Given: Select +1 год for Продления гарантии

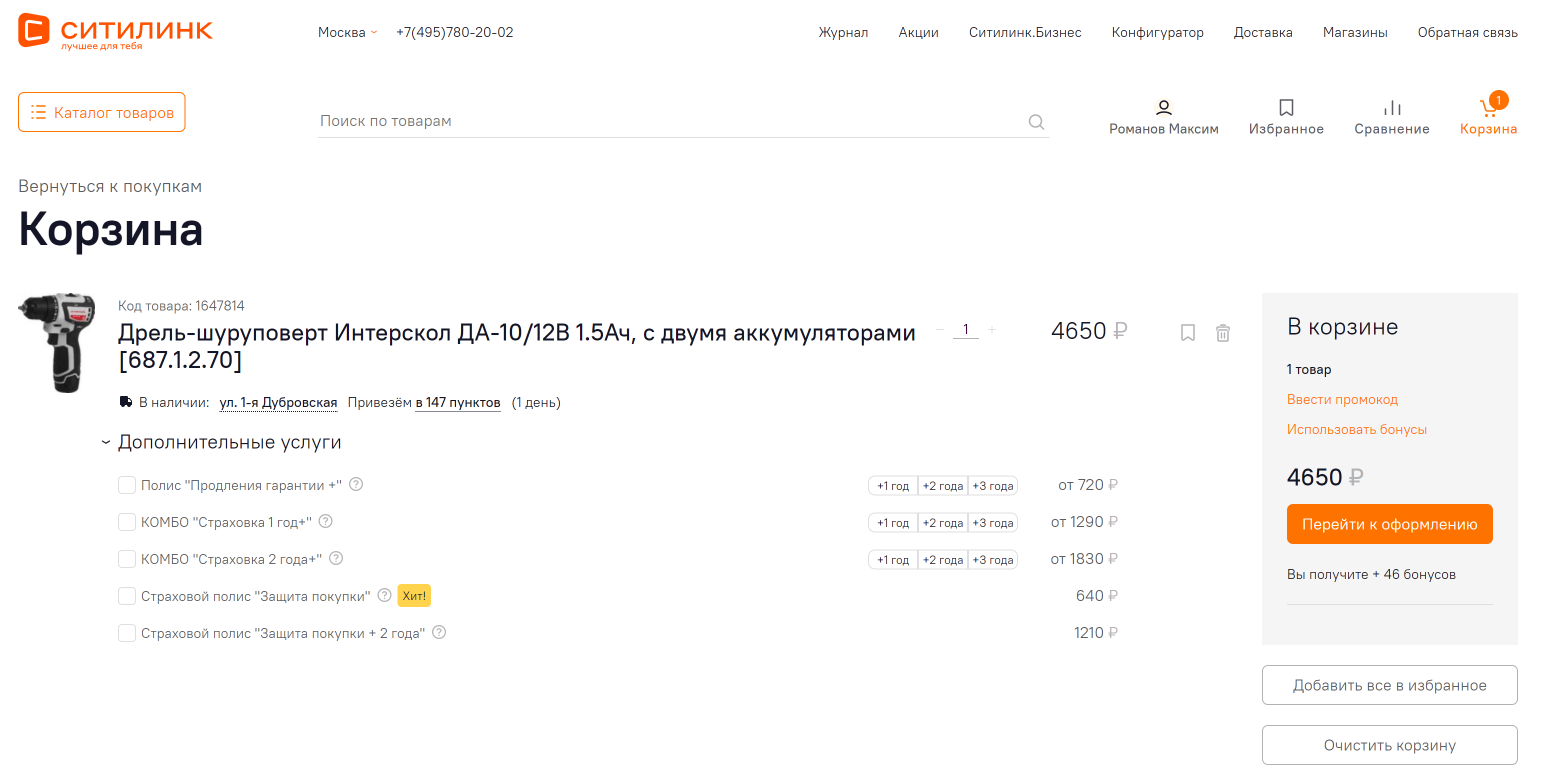Looking at the screenshot, I should coord(893,486).
